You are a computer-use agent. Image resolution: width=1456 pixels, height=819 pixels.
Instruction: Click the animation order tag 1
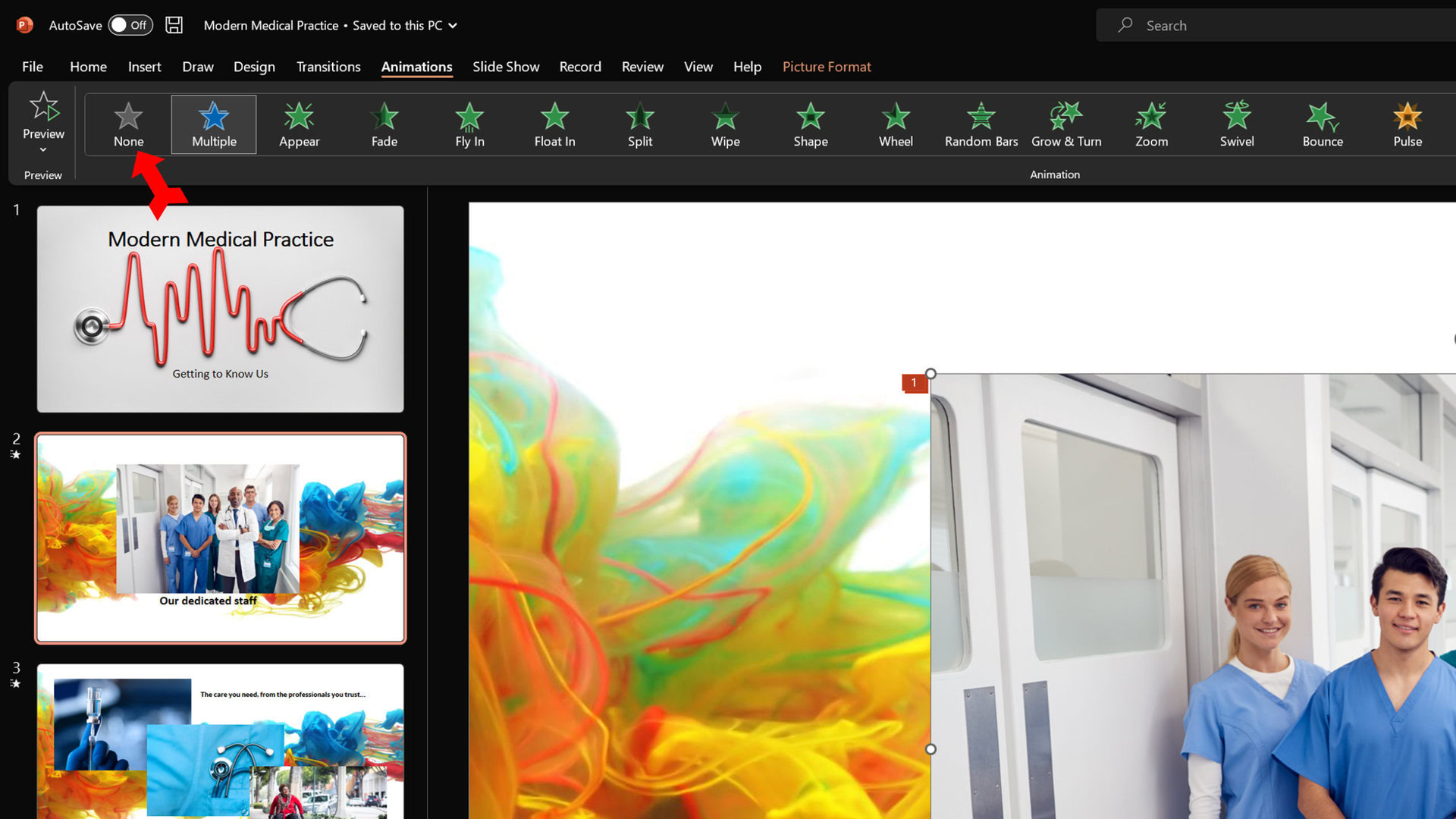coord(914,383)
